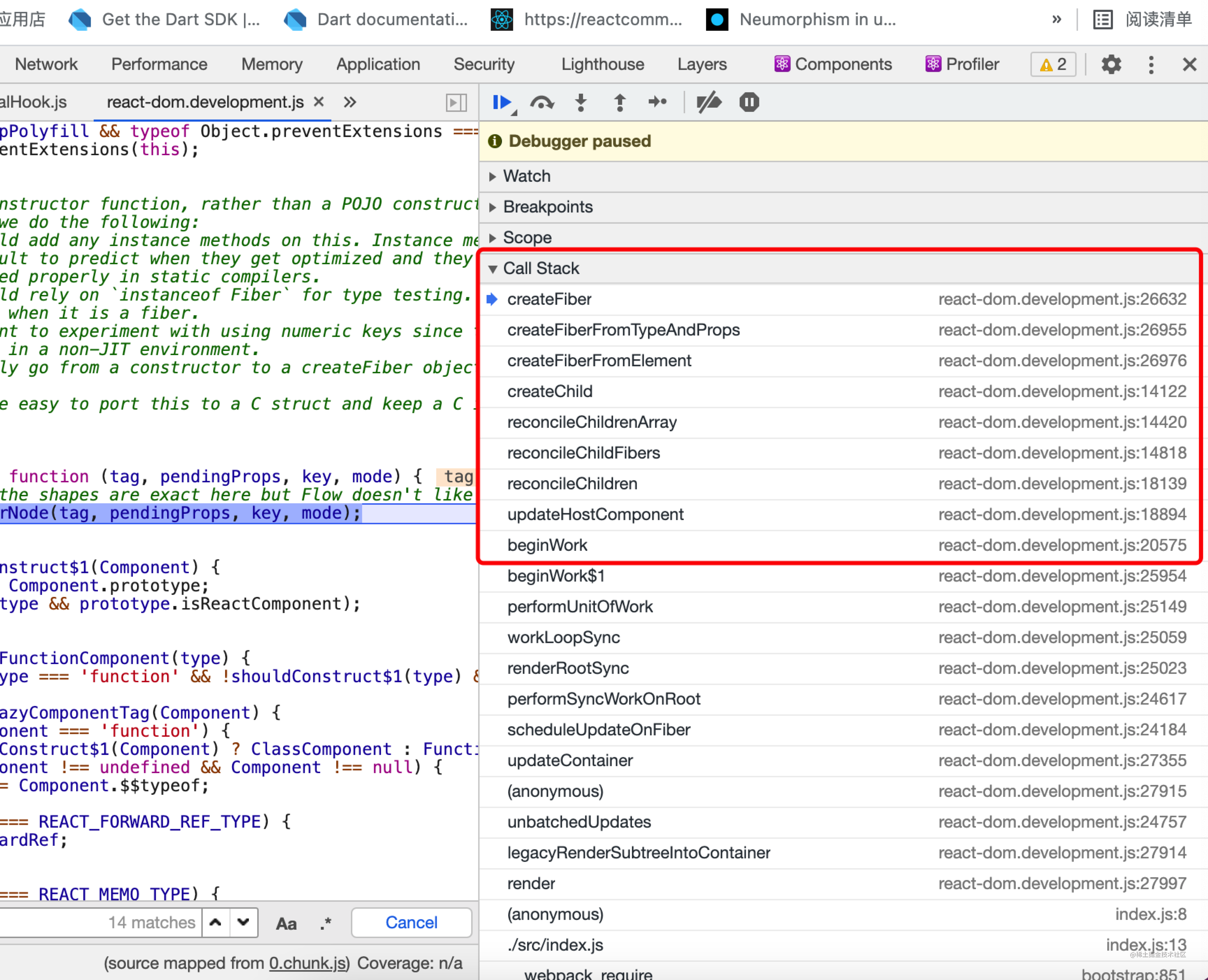Viewport: 1208px width, 980px height.
Task: Expand the Scope section
Action: (843, 238)
